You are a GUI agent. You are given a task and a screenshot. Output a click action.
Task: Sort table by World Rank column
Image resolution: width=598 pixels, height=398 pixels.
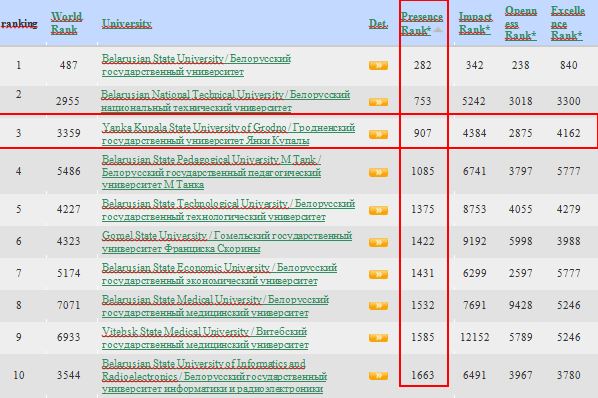pyautogui.click(x=66, y=23)
